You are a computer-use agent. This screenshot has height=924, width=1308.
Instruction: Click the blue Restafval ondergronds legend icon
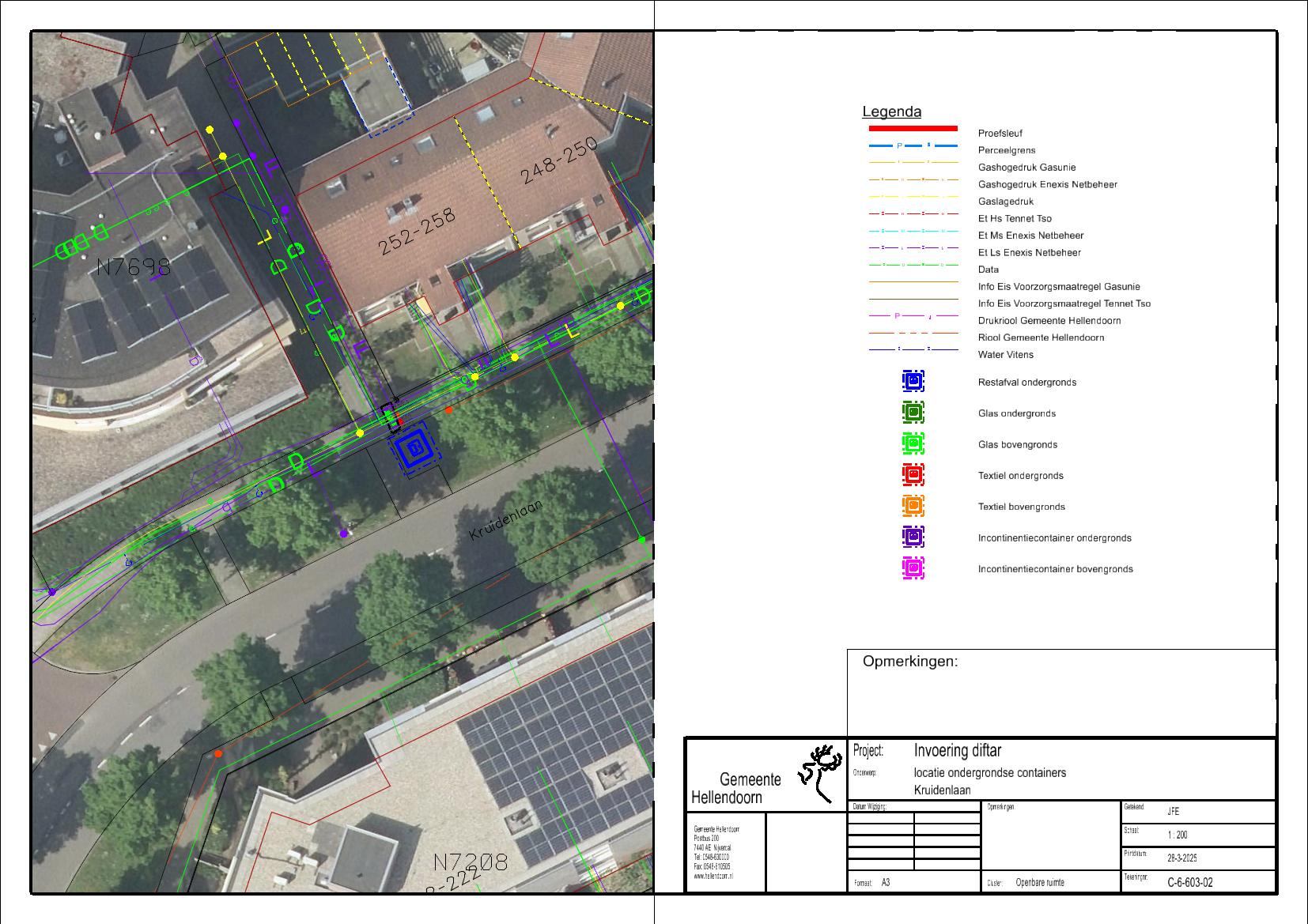coord(913,382)
